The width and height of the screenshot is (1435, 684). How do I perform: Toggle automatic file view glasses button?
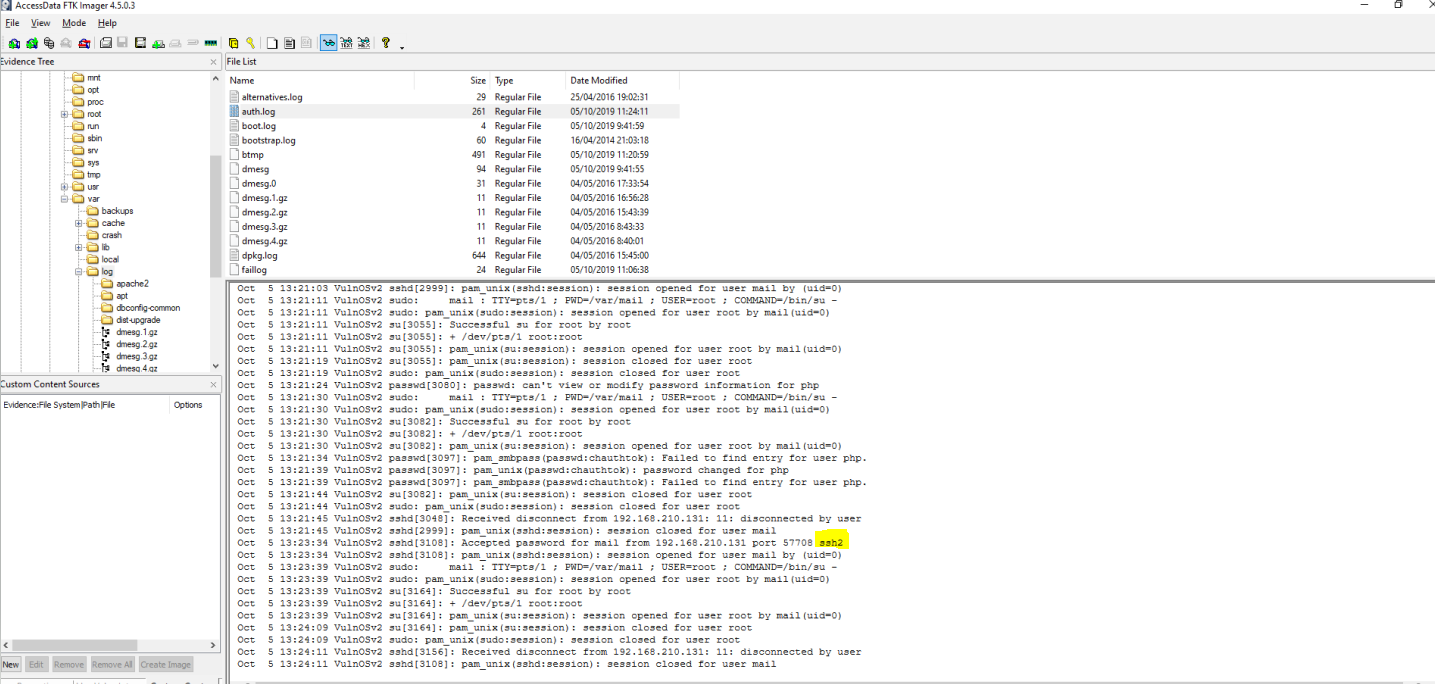(x=328, y=43)
